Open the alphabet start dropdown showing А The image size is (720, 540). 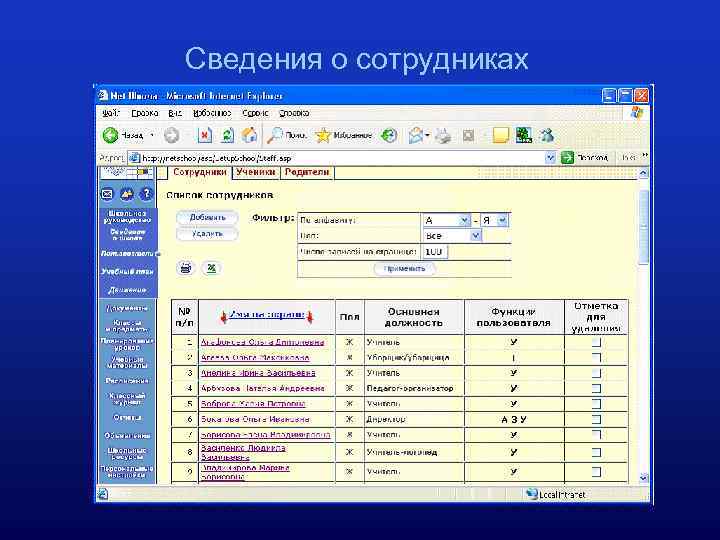[464, 220]
